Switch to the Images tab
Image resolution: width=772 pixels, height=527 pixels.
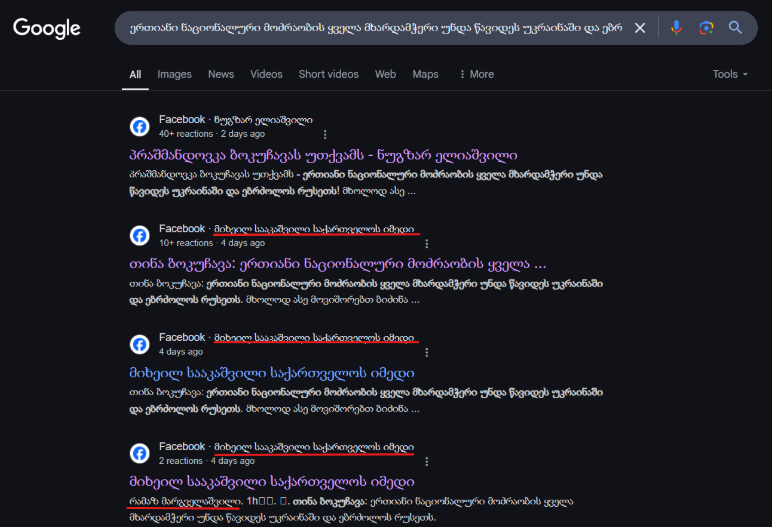point(174,74)
